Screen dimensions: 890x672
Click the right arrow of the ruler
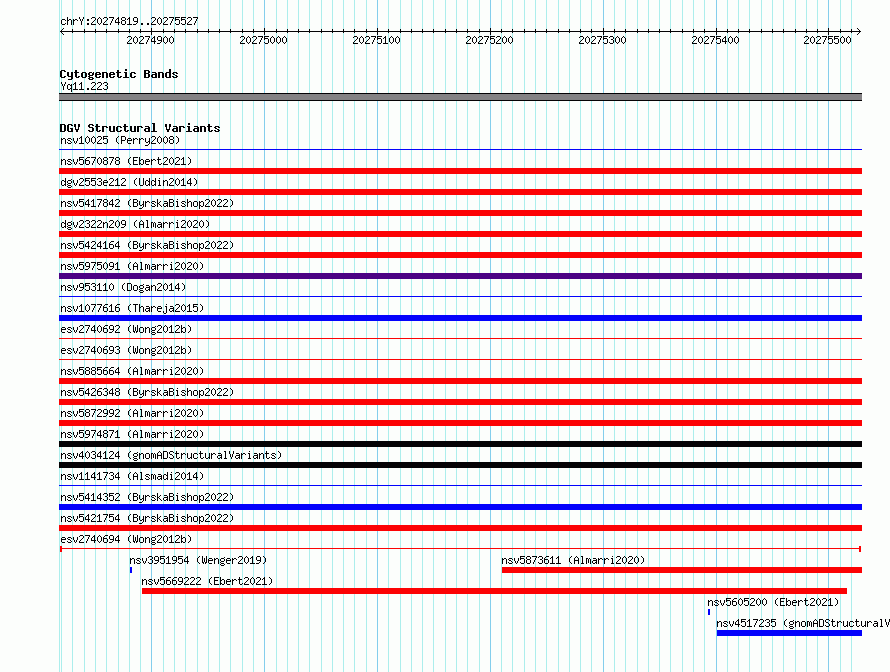(859, 31)
